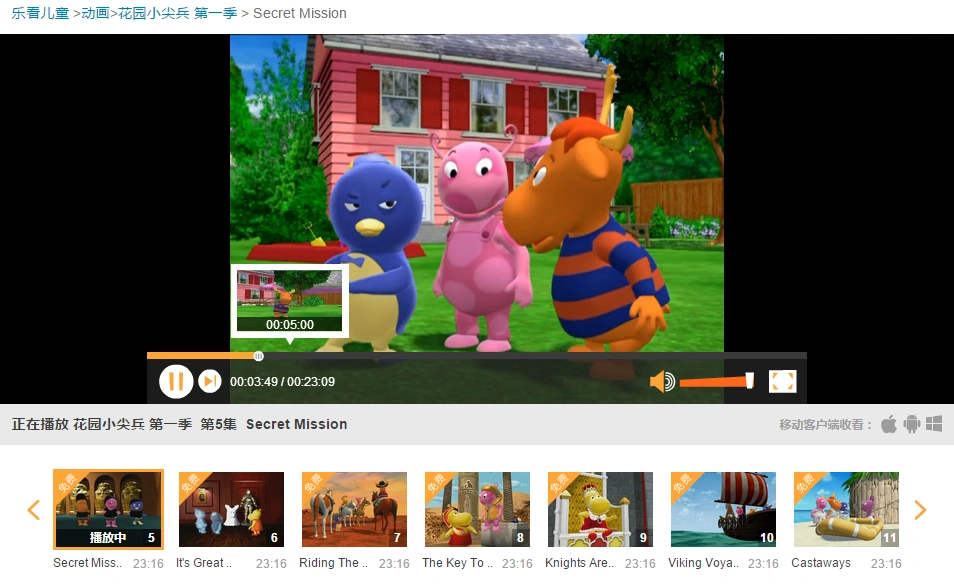The height and width of the screenshot is (588, 954).
Task: Open the Apple mobile client link
Action: click(x=889, y=424)
